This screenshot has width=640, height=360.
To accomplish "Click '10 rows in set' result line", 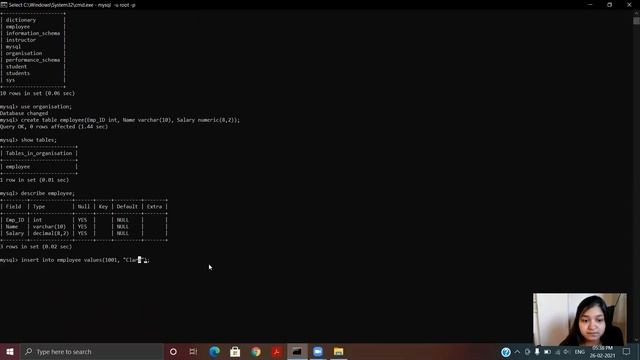I will click(x=37, y=93).
